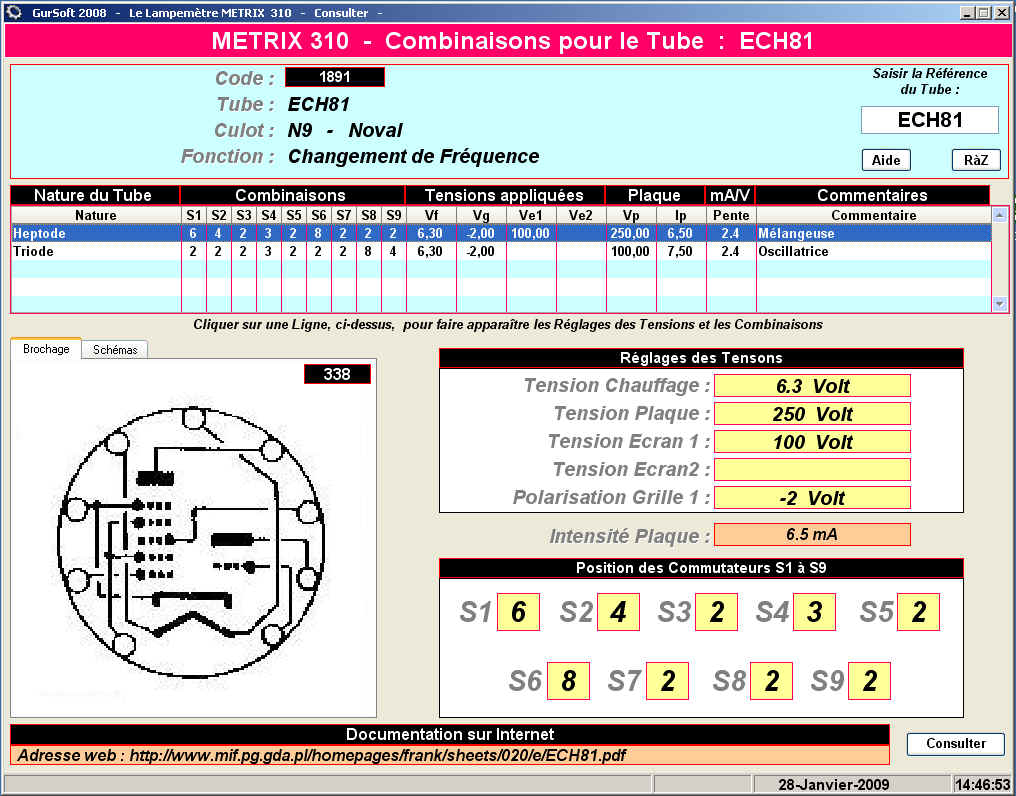Click the S1 switch position box showing 6
Image resolution: width=1016 pixels, height=796 pixels.
[518, 612]
